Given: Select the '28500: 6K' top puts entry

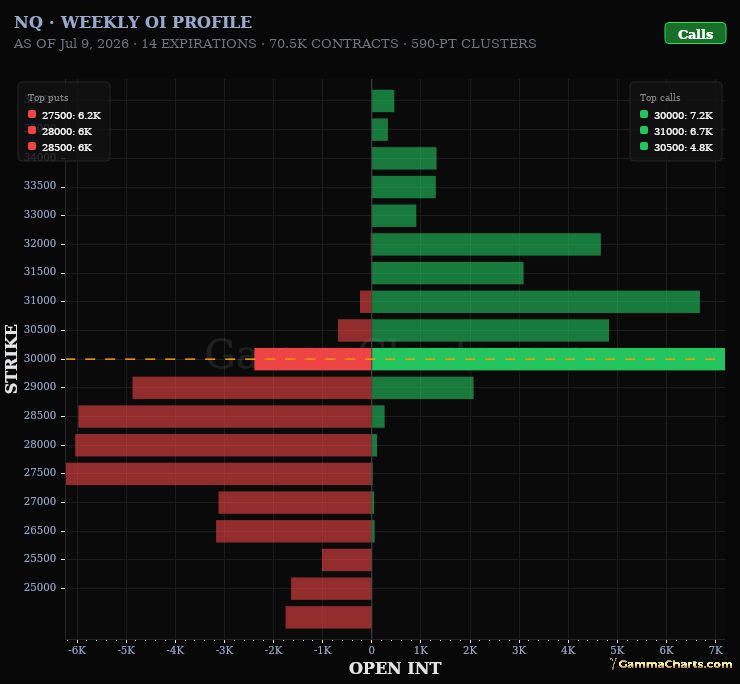Looking at the screenshot, I should pos(60,147).
